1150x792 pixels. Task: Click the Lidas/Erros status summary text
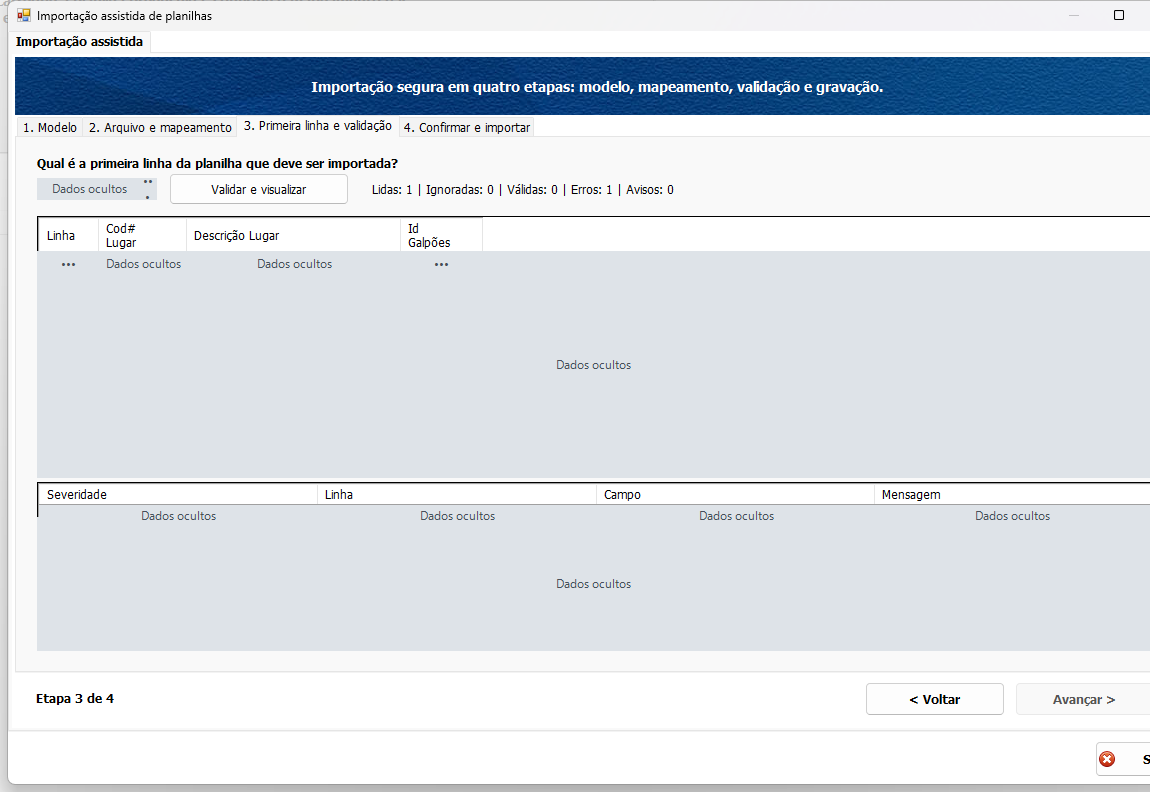click(522, 190)
